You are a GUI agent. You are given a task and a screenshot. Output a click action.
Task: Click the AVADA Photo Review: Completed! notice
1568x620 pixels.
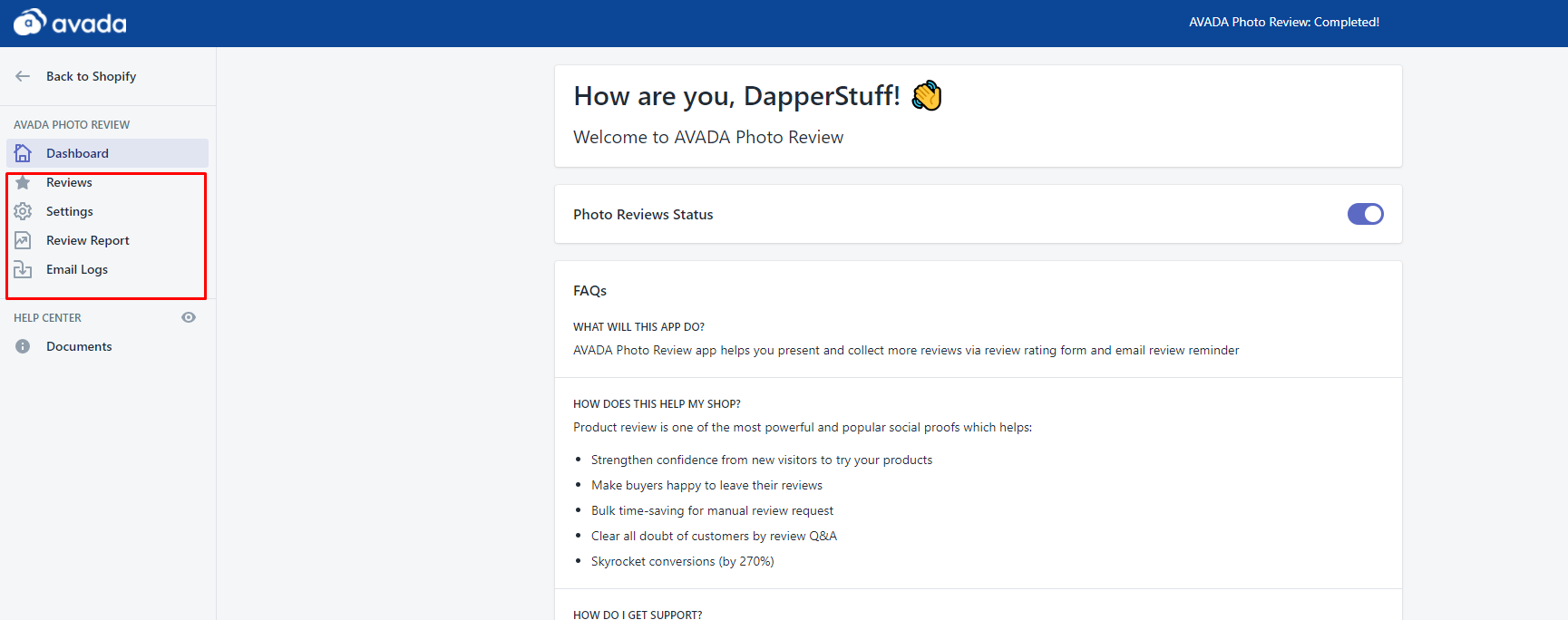click(1284, 22)
